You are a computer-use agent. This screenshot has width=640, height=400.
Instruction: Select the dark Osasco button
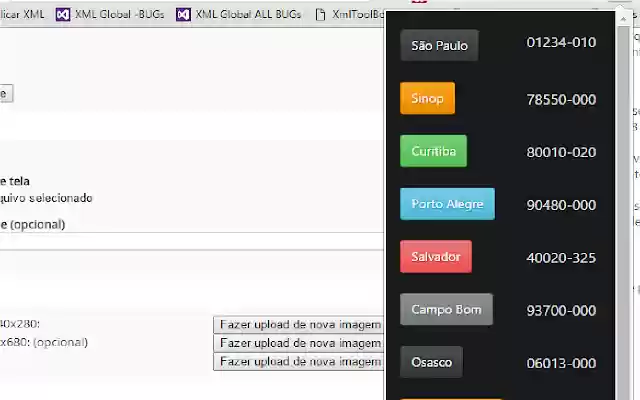[431, 362]
